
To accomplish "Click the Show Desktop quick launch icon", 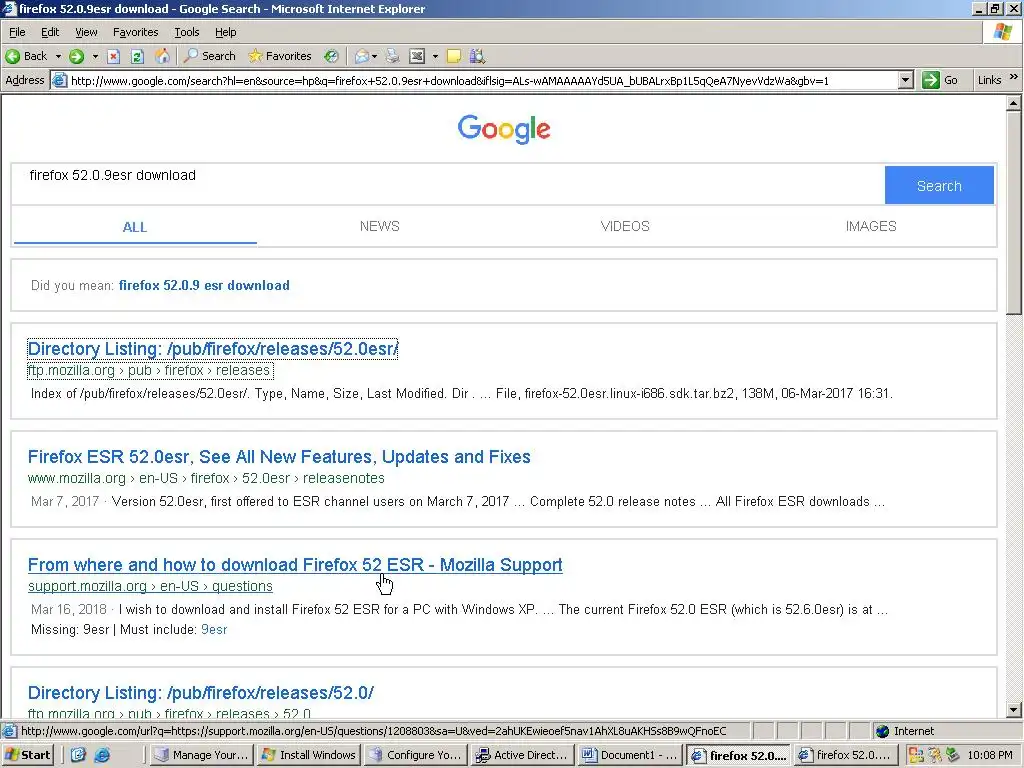I will pos(78,755).
